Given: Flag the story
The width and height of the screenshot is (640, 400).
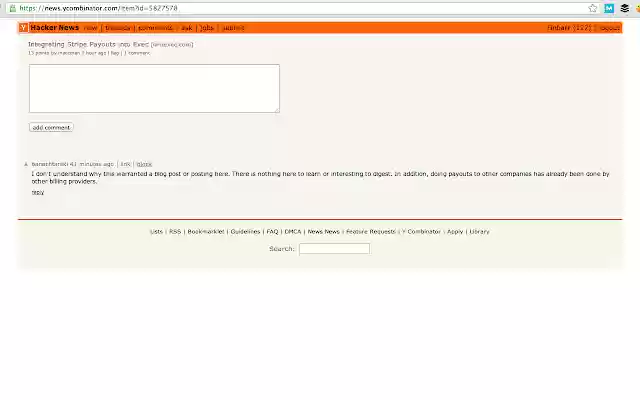Looking at the screenshot, I should [x=115, y=53].
